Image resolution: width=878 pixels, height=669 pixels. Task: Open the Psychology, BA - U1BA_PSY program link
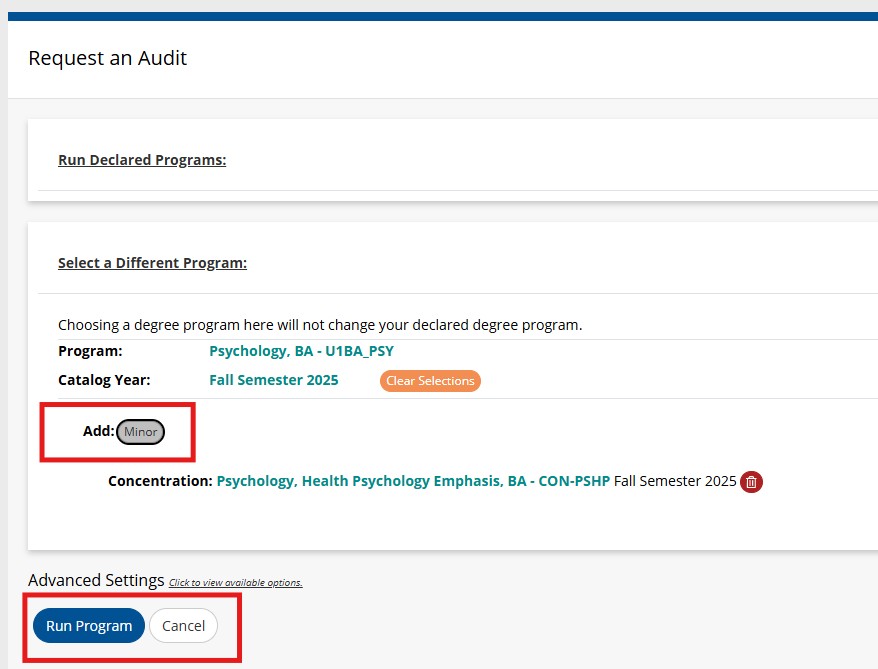(301, 351)
